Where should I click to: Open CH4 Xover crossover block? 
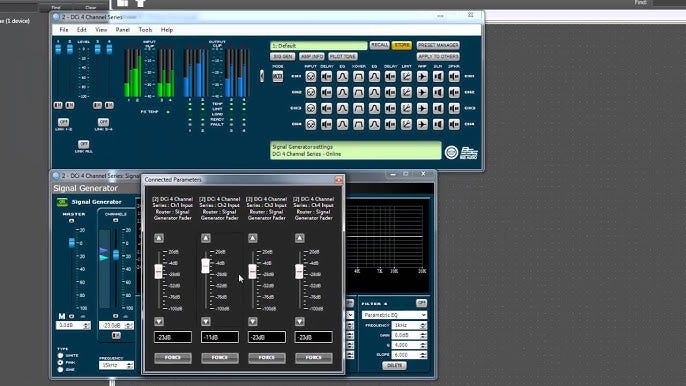(x=358, y=124)
